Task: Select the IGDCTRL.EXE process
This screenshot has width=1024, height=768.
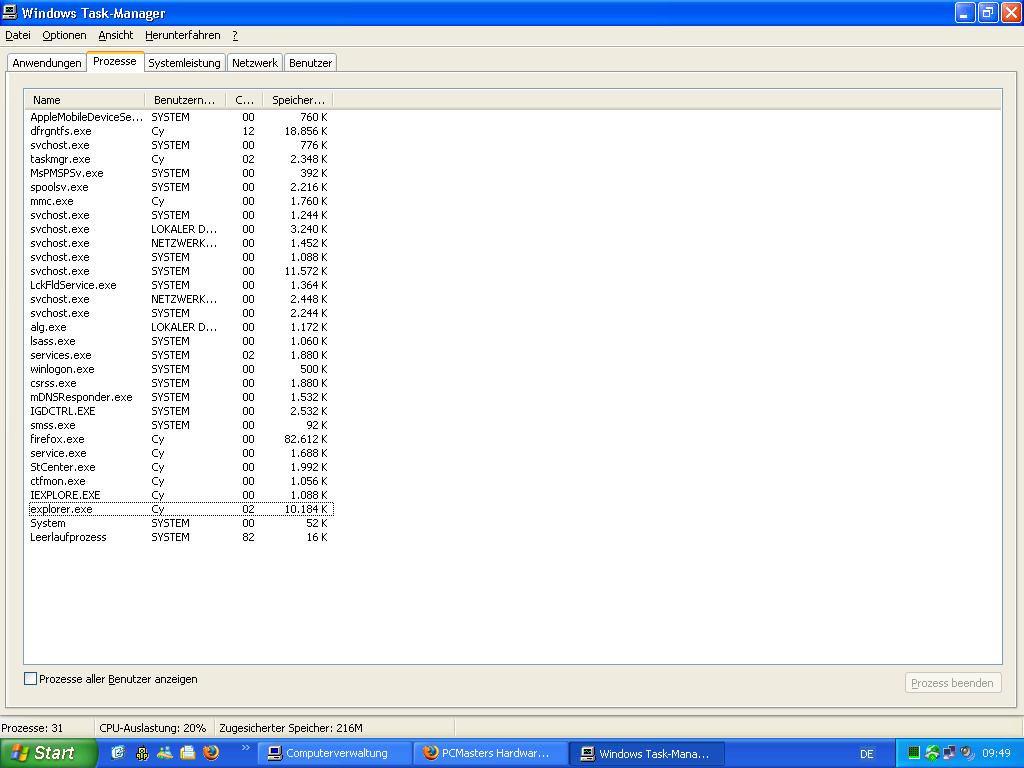Action: point(180,411)
